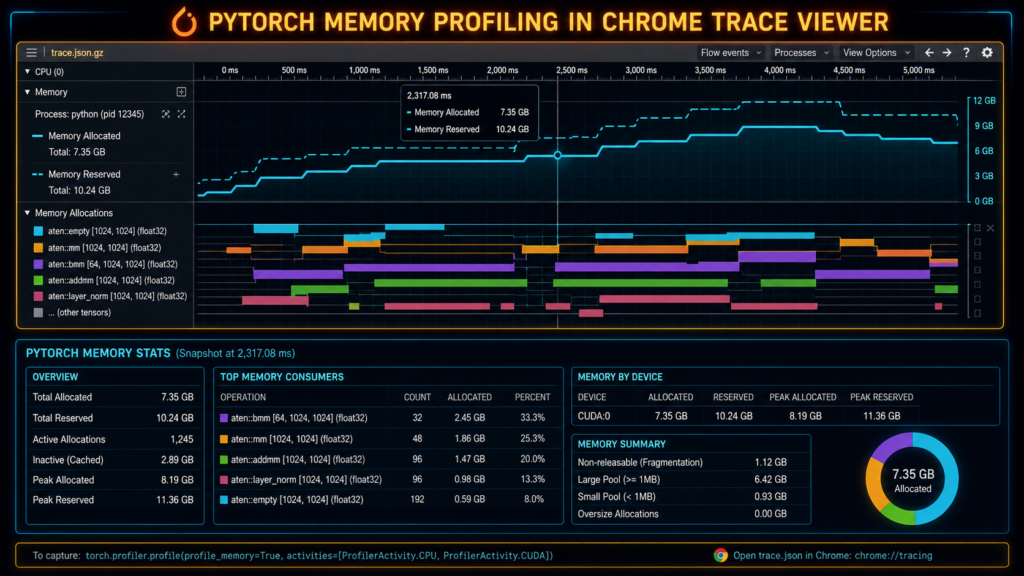Screen dimensions: 1024x576
Task: Collapse the CPU (0) section
Action: click(x=27, y=71)
